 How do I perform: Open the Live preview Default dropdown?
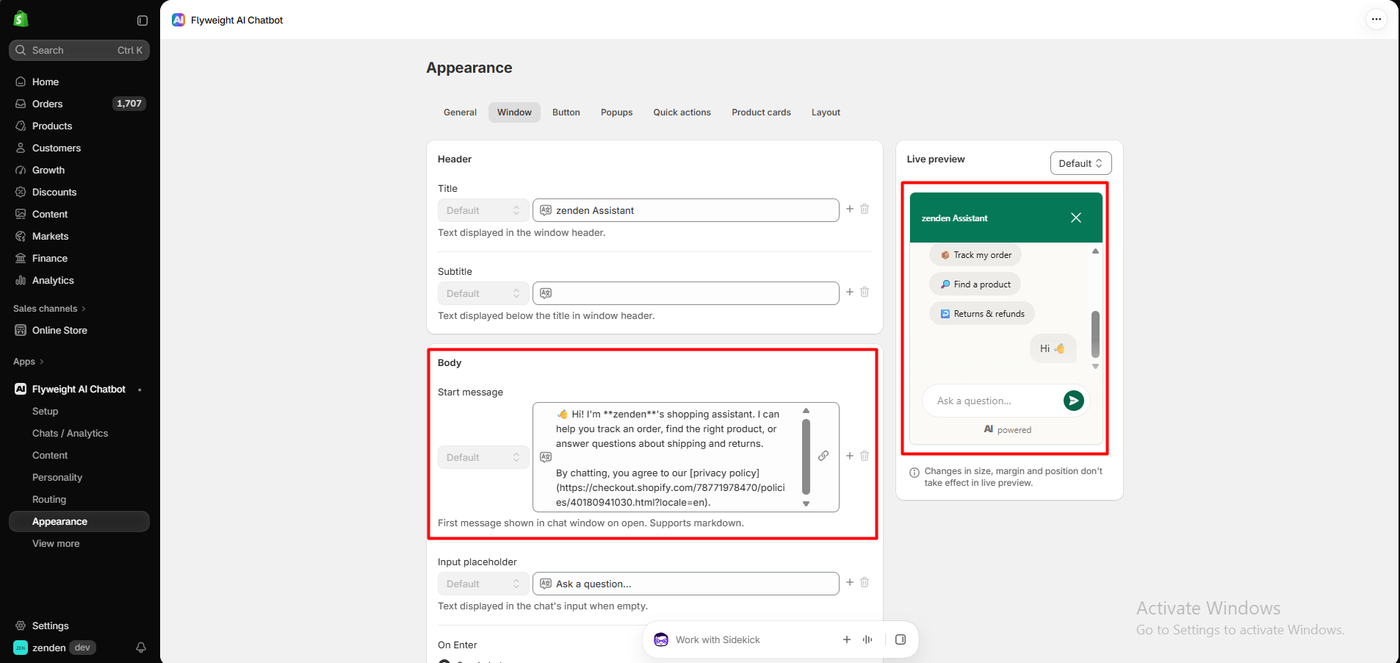1081,163
